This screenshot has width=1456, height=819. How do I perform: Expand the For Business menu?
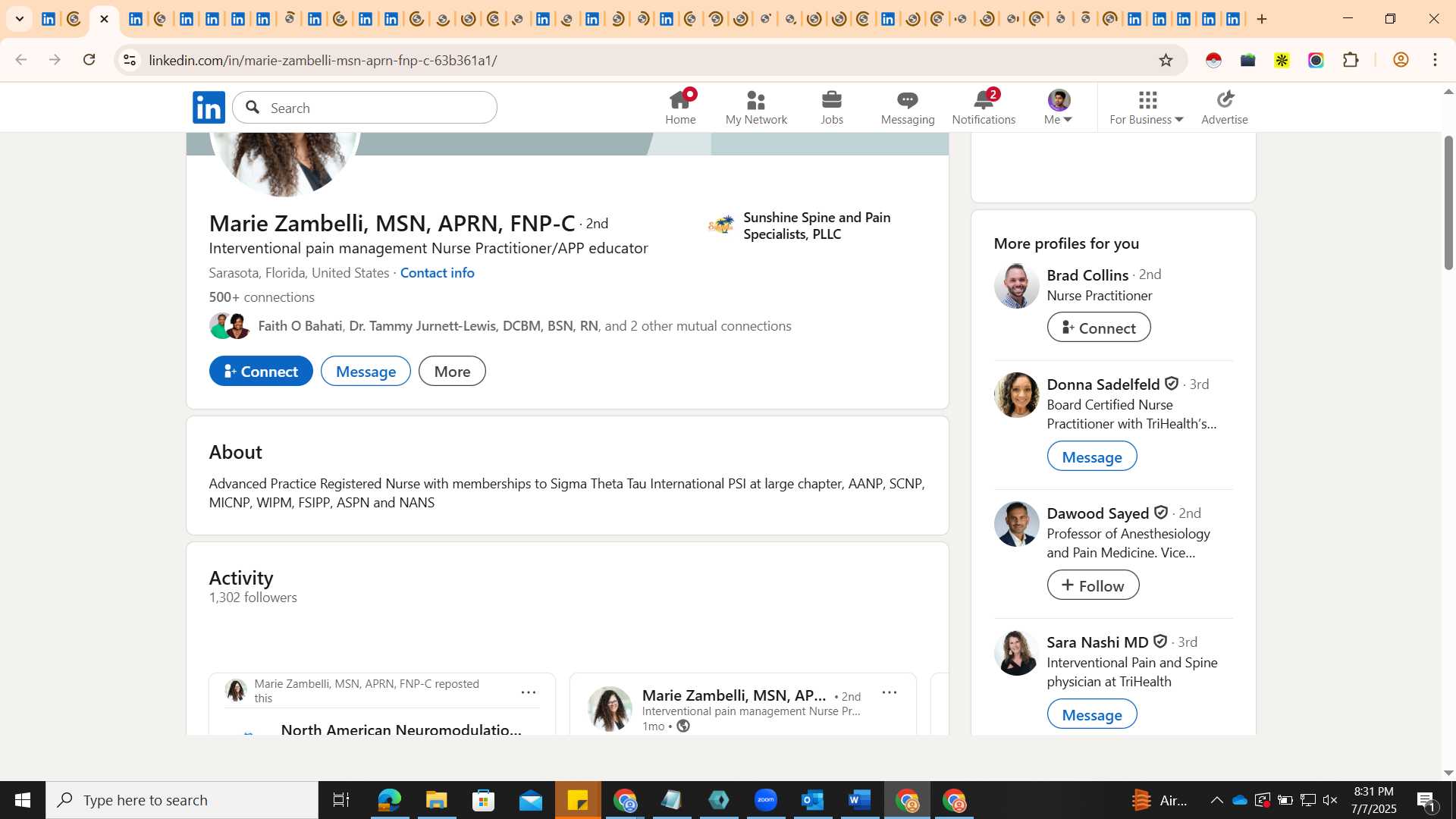tap(1147, 107)
